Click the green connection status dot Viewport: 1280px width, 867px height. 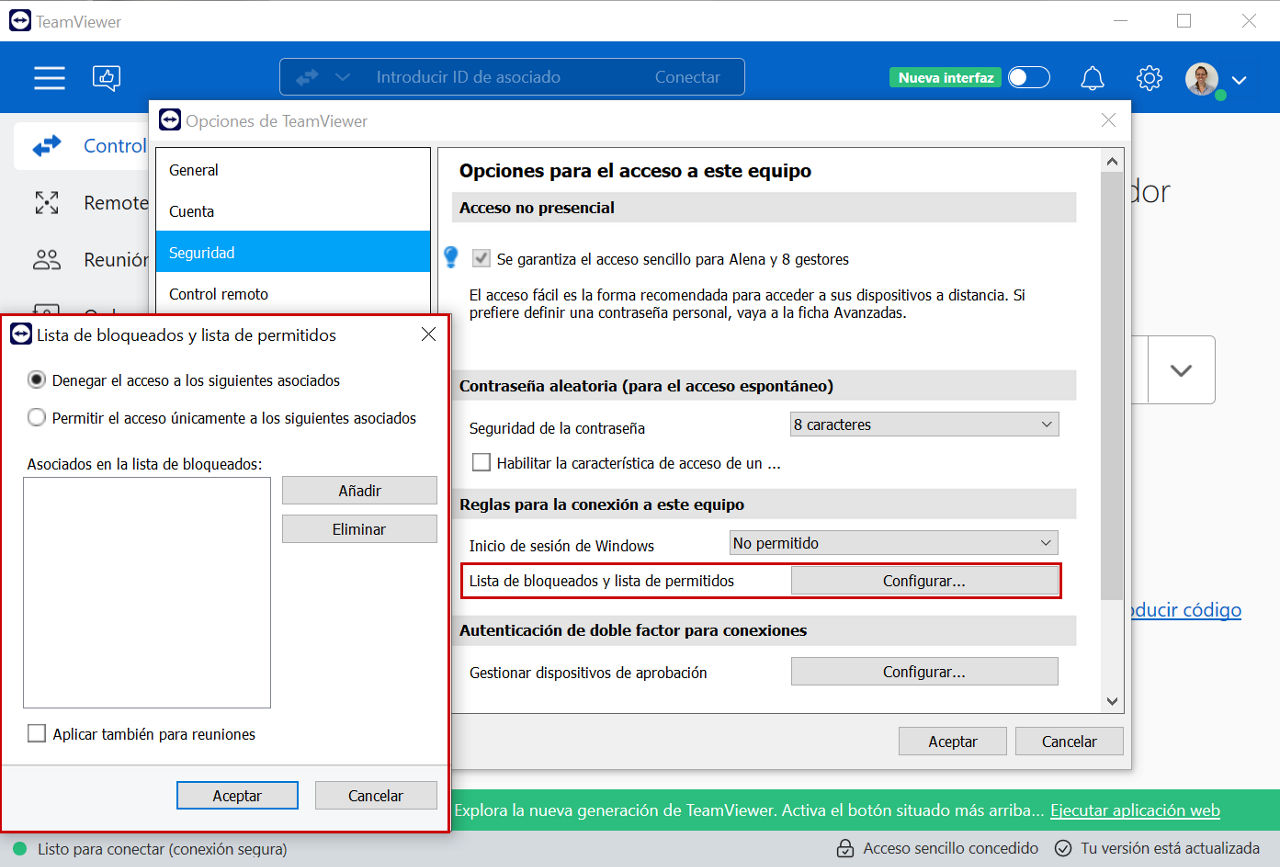[x=19, y=849]
